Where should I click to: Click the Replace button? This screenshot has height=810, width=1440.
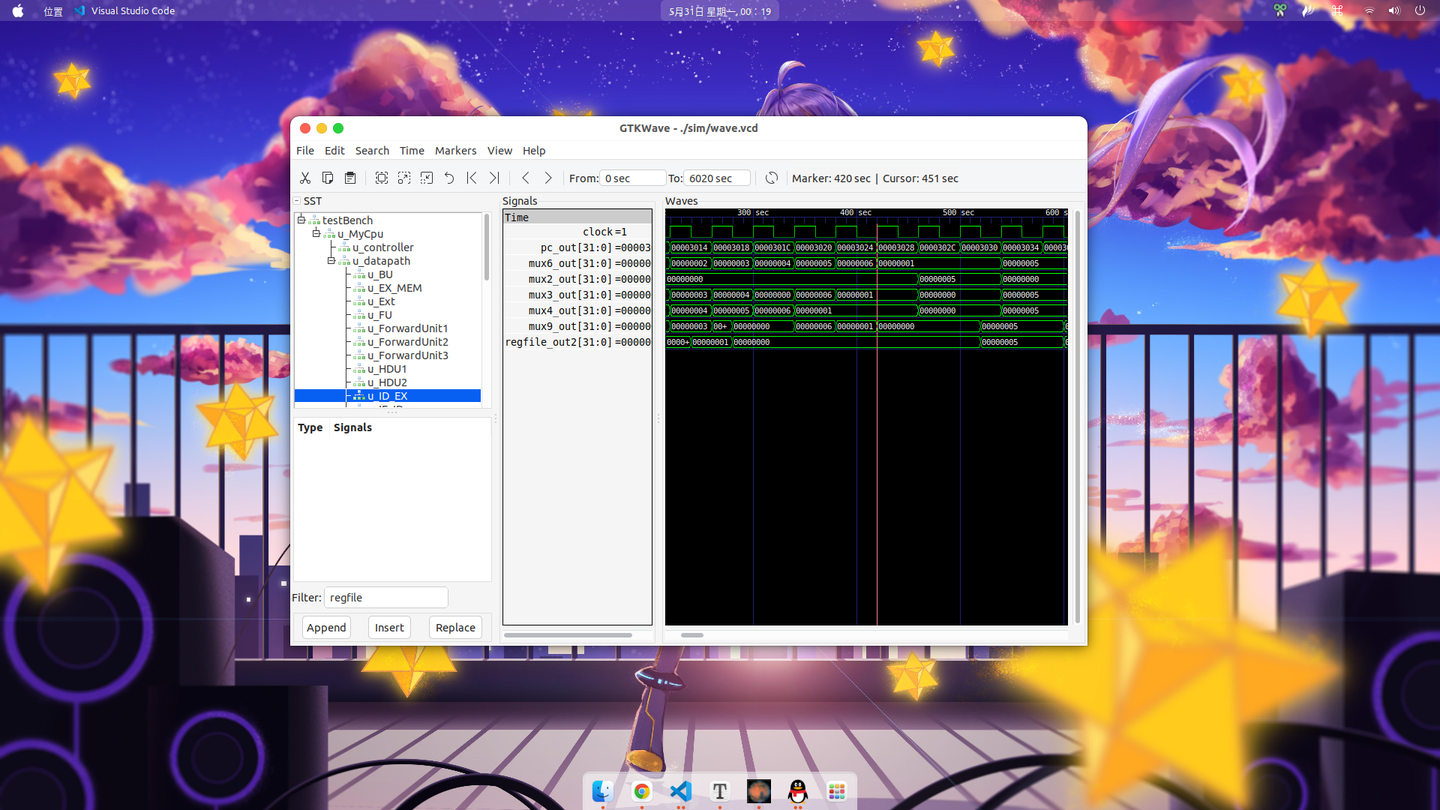(x=455, y=627)
